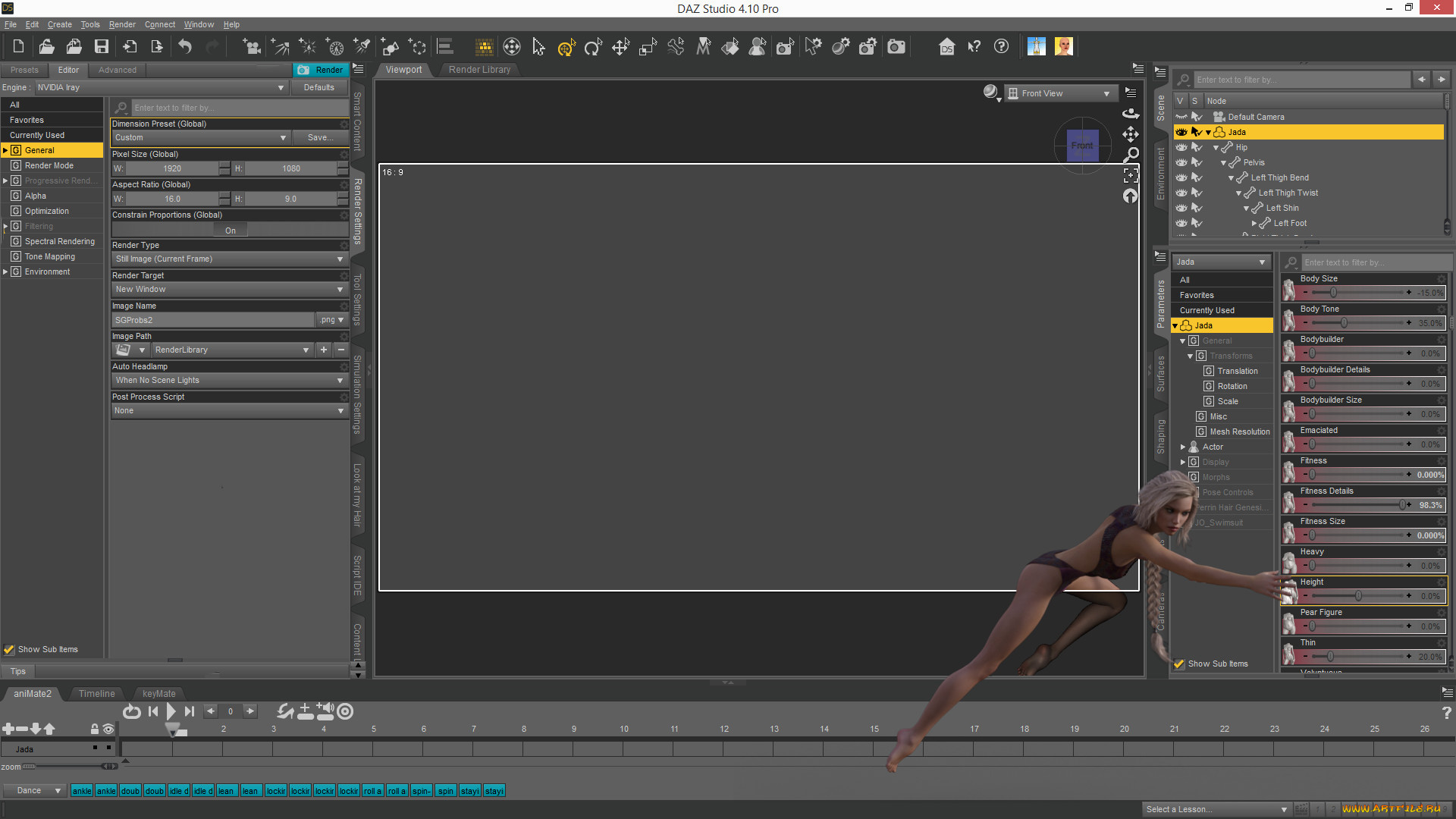1456x819 pixels.
Task: Toggle visibility eye icon for Hip bone
Action: tap(1183, 147)
